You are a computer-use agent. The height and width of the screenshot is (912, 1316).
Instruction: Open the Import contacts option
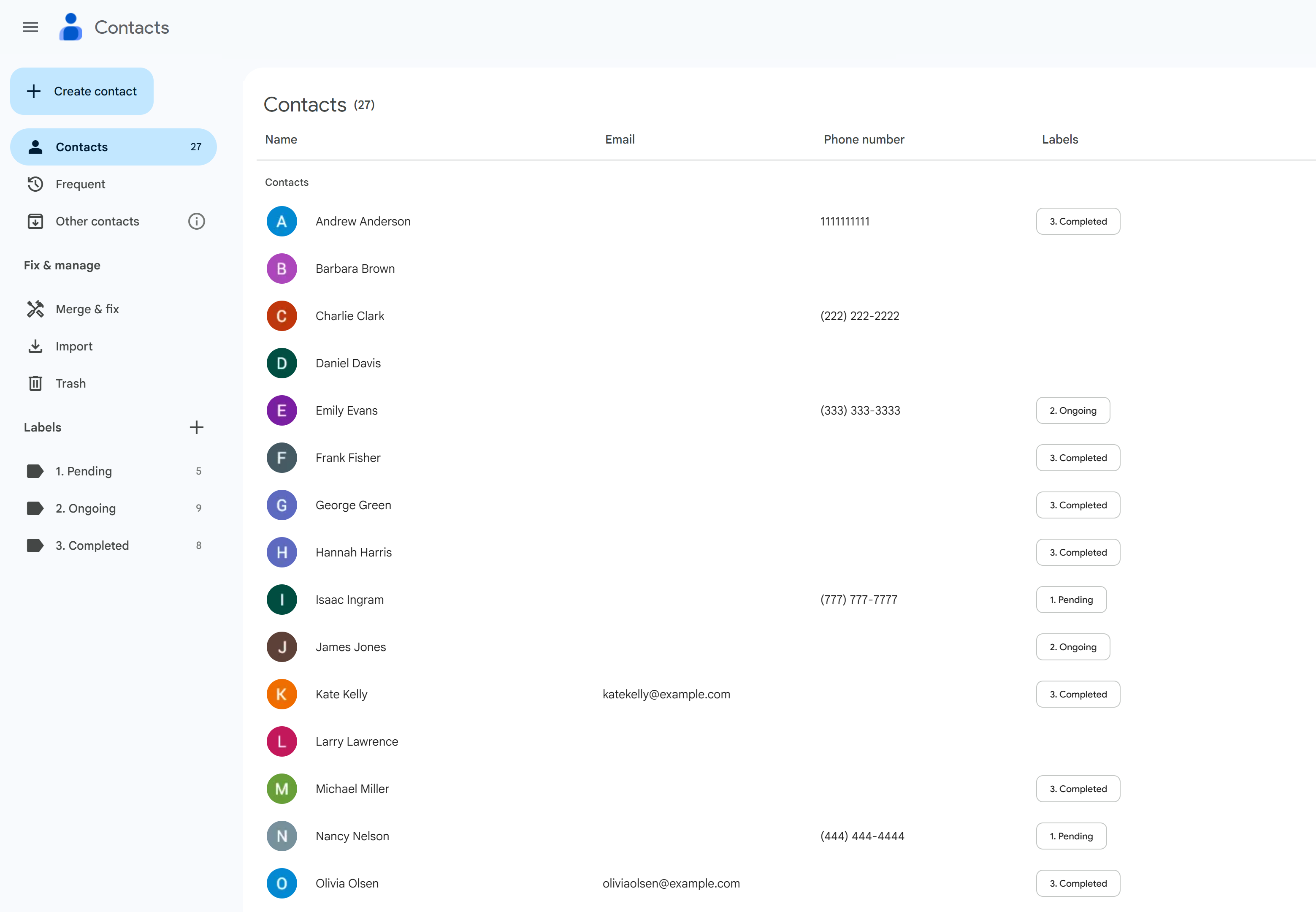point(74,346)
